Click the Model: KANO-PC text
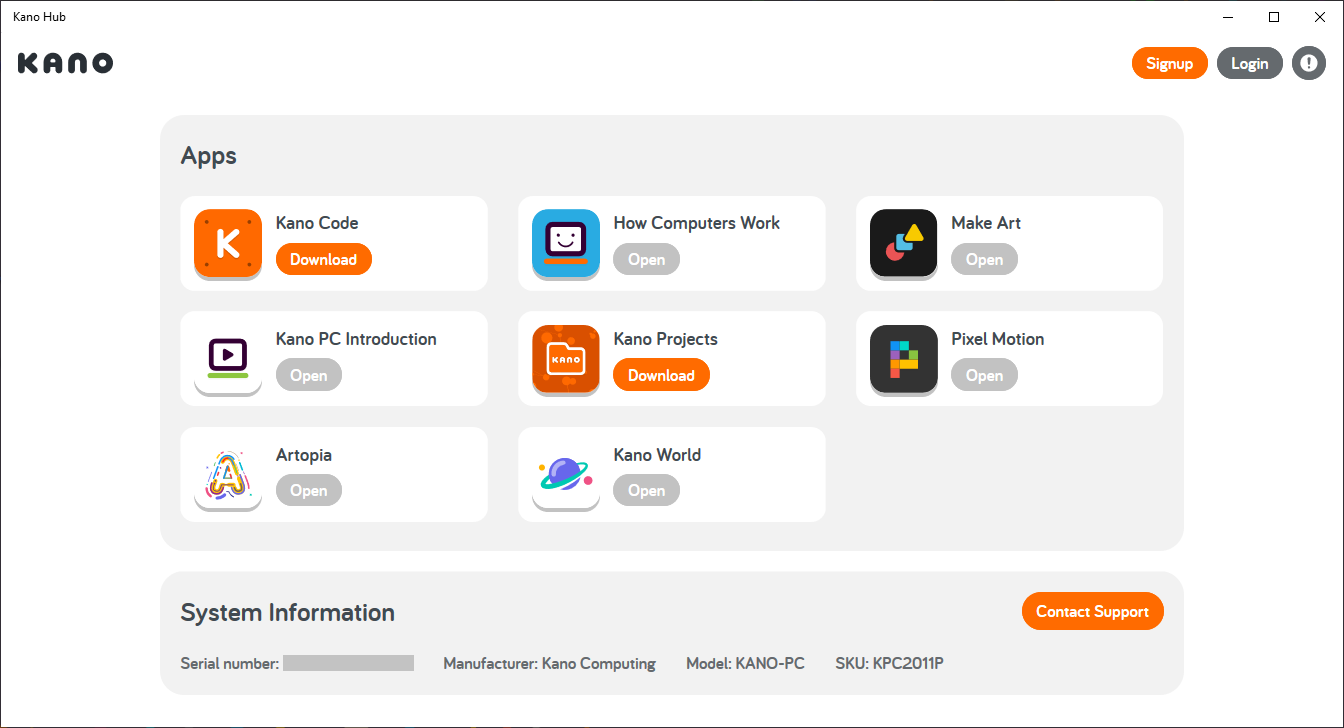The image size is (1344, 728). click(x=745, y=663)
